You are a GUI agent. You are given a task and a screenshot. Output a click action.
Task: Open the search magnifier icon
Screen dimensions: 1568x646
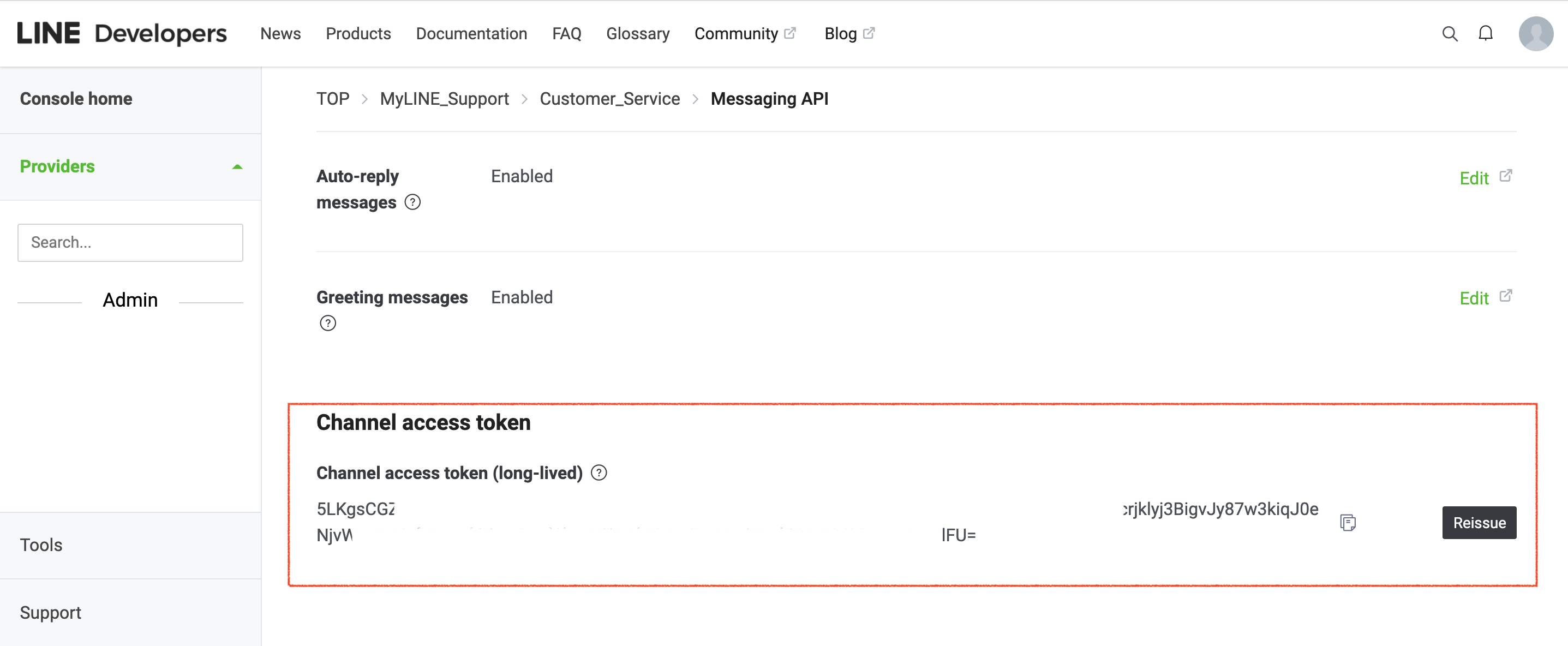pyautogui.click(x=1449, y=33)
